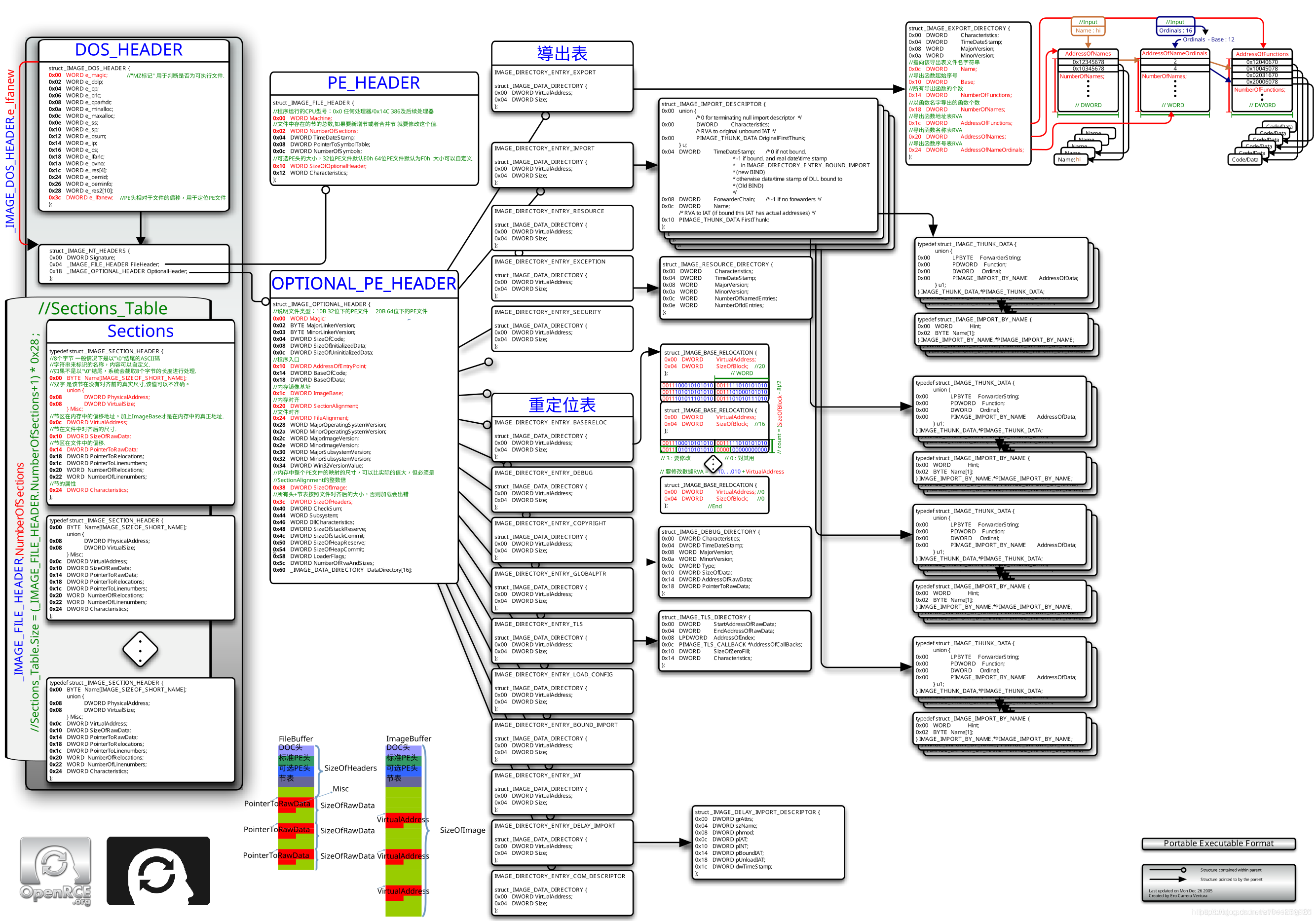Click the OpenRCE.org logo icon
Image resolution: width=1316 pixels, height=921 pixels.
pos(55,871)
